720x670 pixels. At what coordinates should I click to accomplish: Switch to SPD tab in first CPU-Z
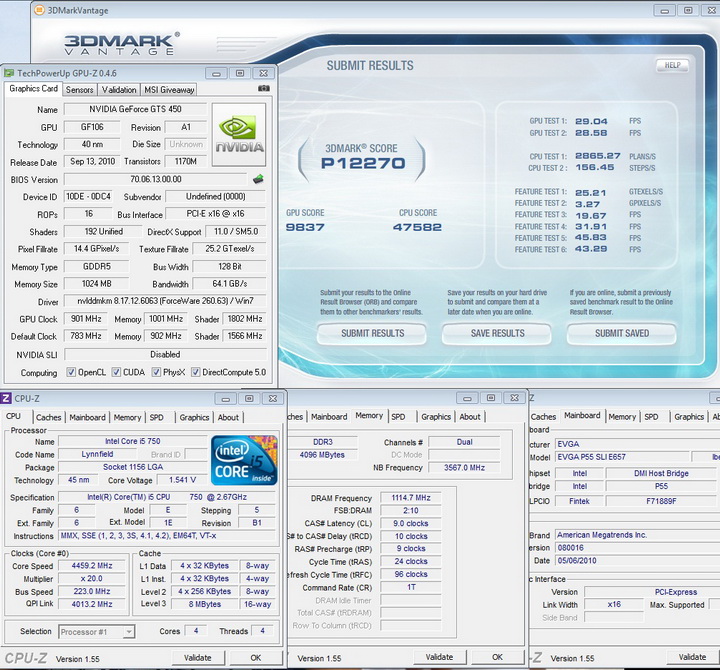click(x=157, y=417)
